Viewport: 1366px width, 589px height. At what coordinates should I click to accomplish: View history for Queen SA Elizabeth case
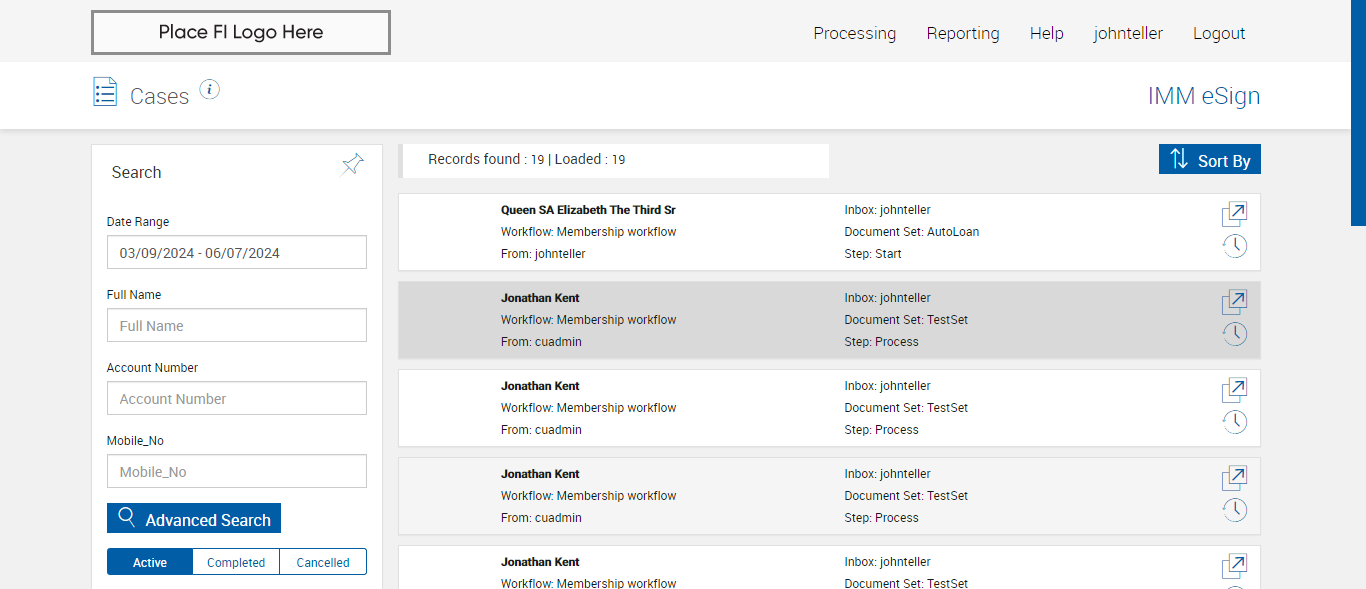coord(1234,246)
